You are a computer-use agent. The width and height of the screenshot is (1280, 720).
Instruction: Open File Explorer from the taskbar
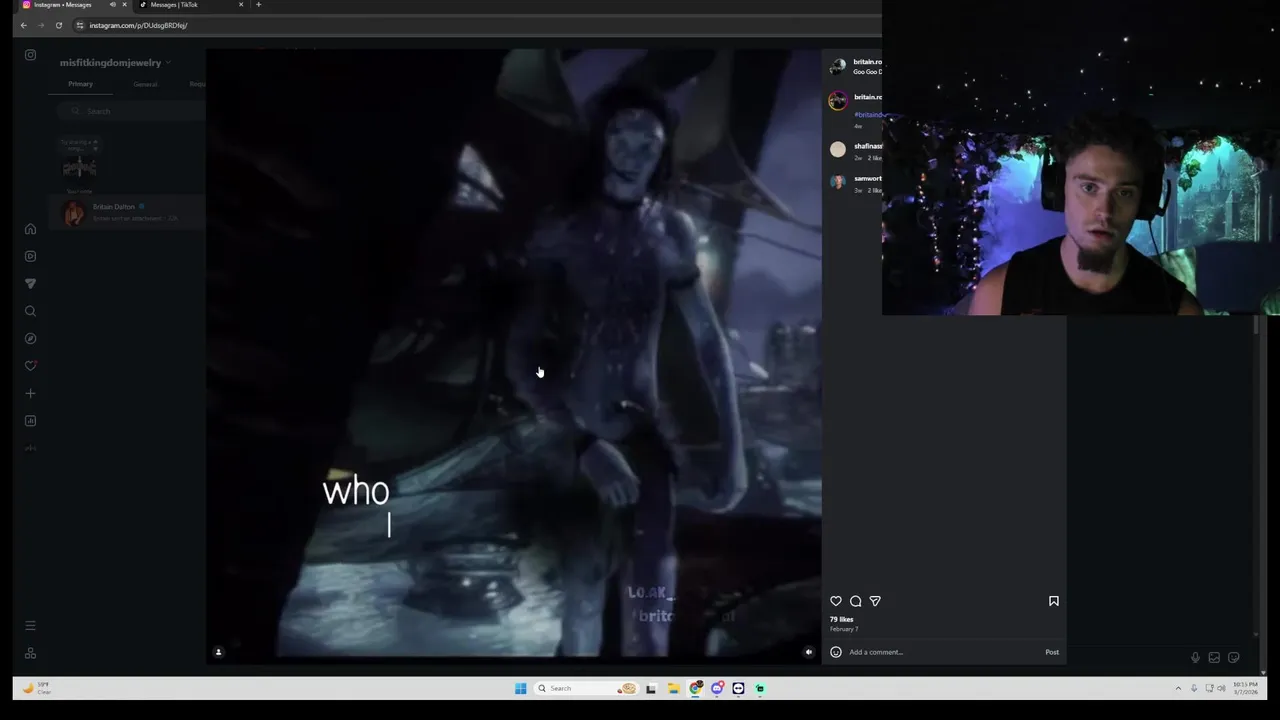tap(673, 688)
